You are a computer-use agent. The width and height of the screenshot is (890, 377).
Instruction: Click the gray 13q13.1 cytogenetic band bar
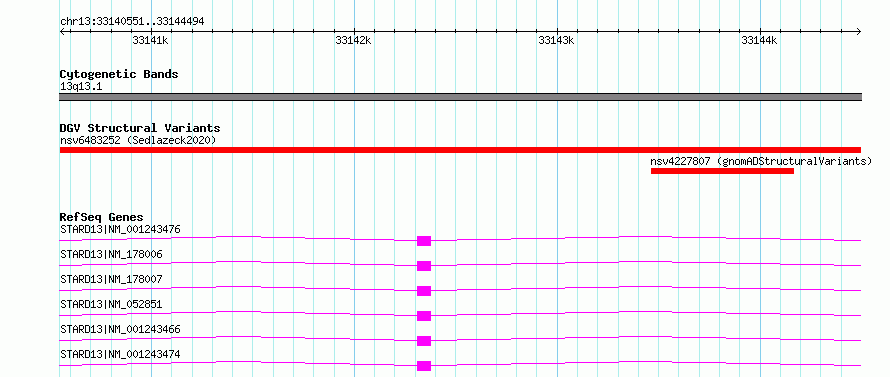tap(460, 97)
